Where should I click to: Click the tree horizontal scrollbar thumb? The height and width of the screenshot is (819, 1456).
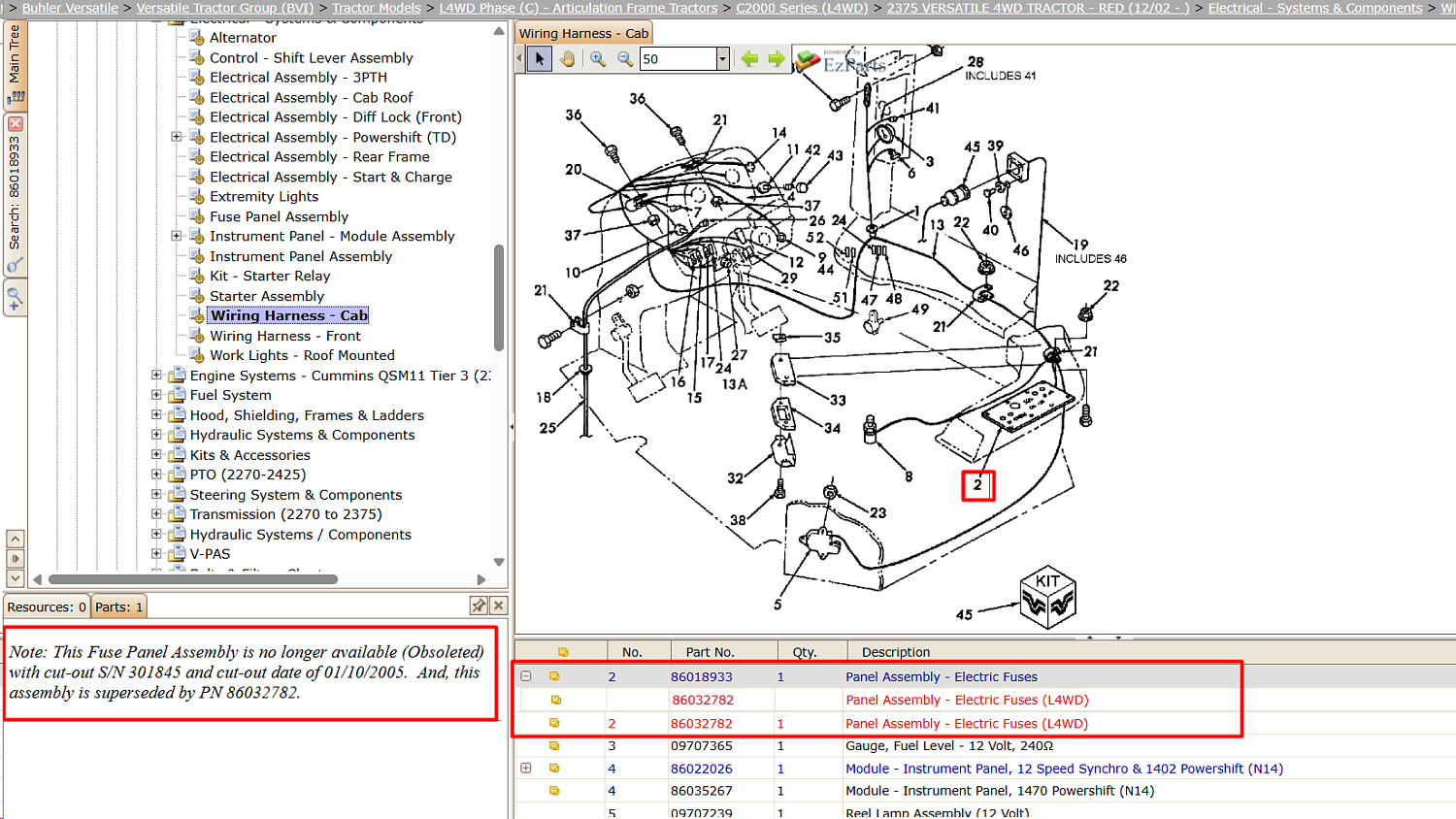[x=193, y=579]
